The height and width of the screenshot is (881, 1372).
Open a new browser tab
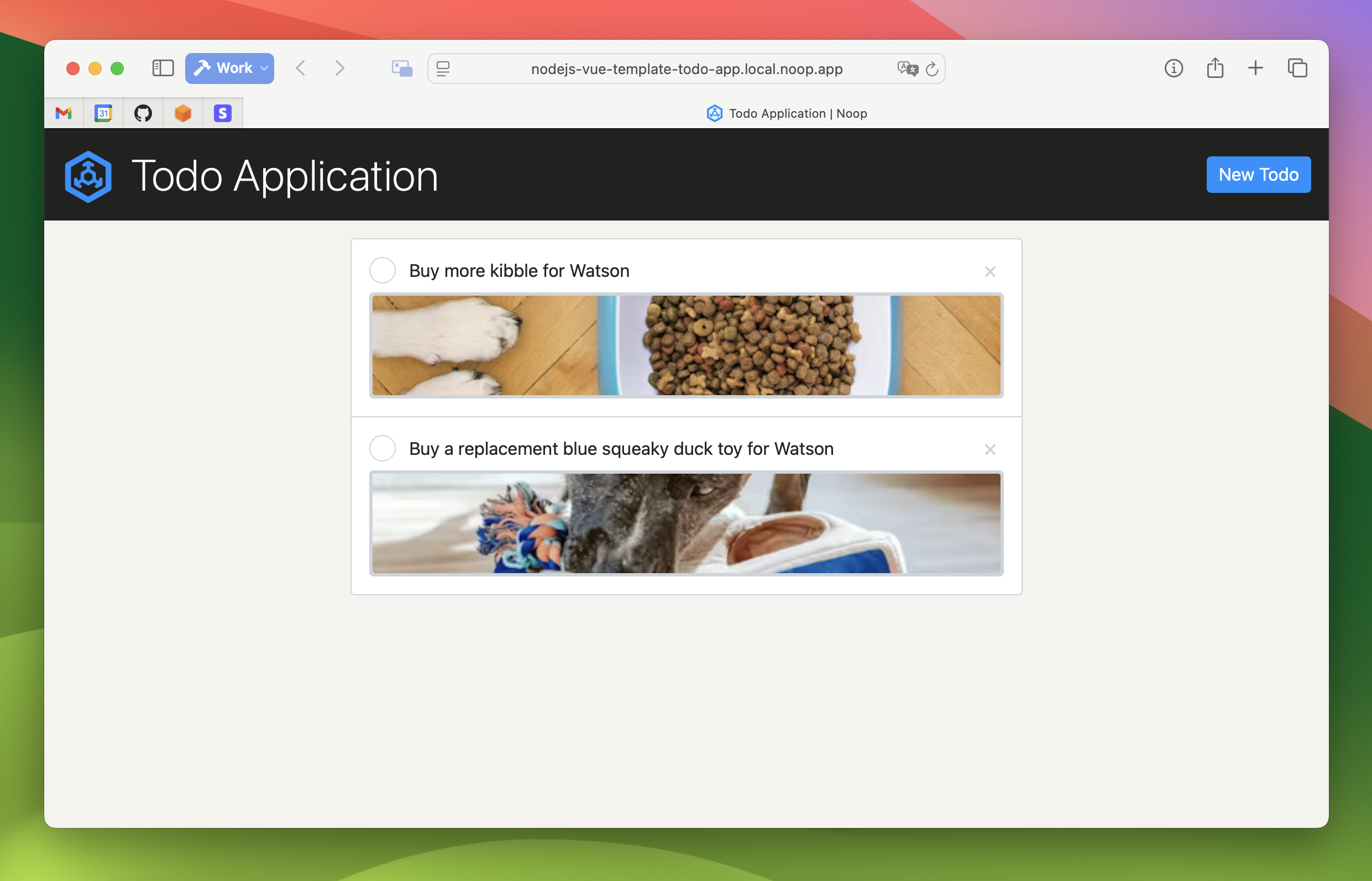click(x=1255, y=67)
